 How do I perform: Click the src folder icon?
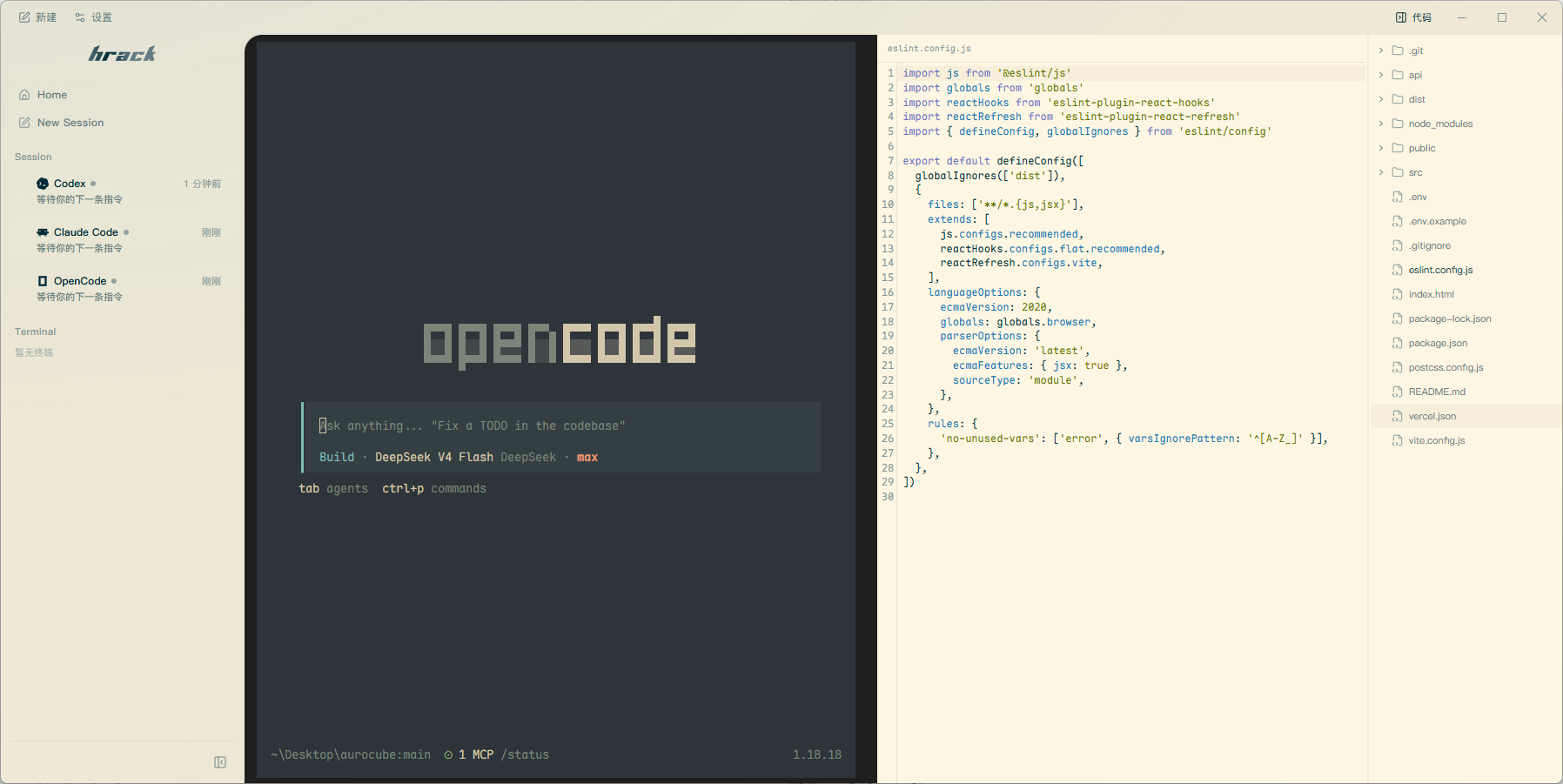[x=1398, y=172]
